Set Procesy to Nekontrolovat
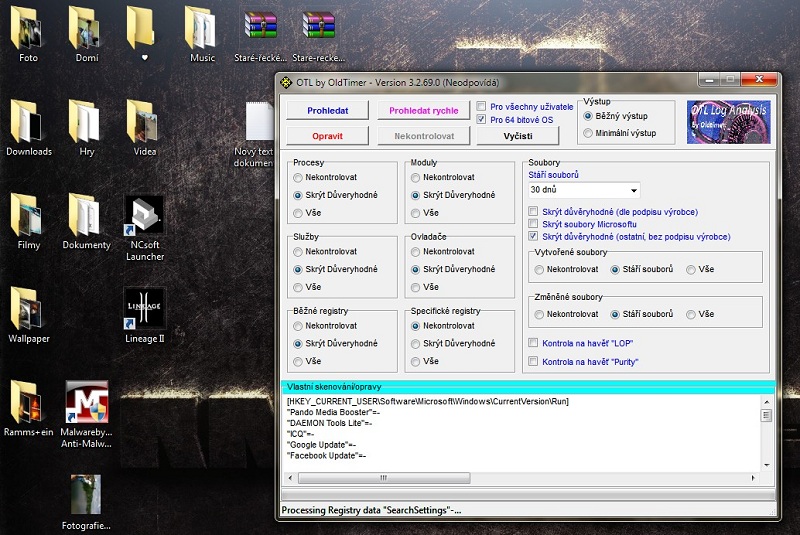800x535 pixels. tap(298, 177)
